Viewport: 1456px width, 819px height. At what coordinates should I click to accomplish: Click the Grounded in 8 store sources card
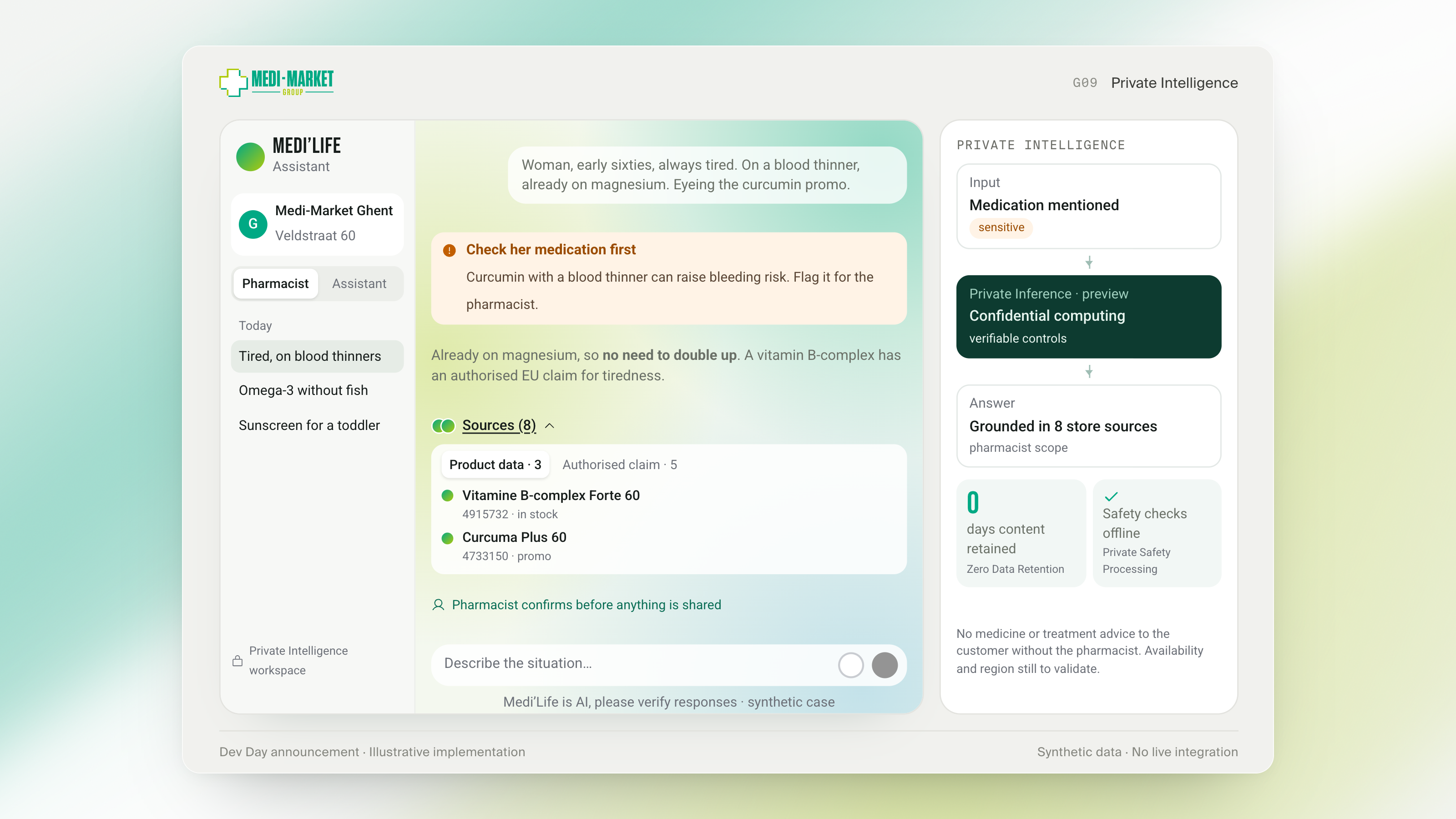click(x=1089, y=425)
